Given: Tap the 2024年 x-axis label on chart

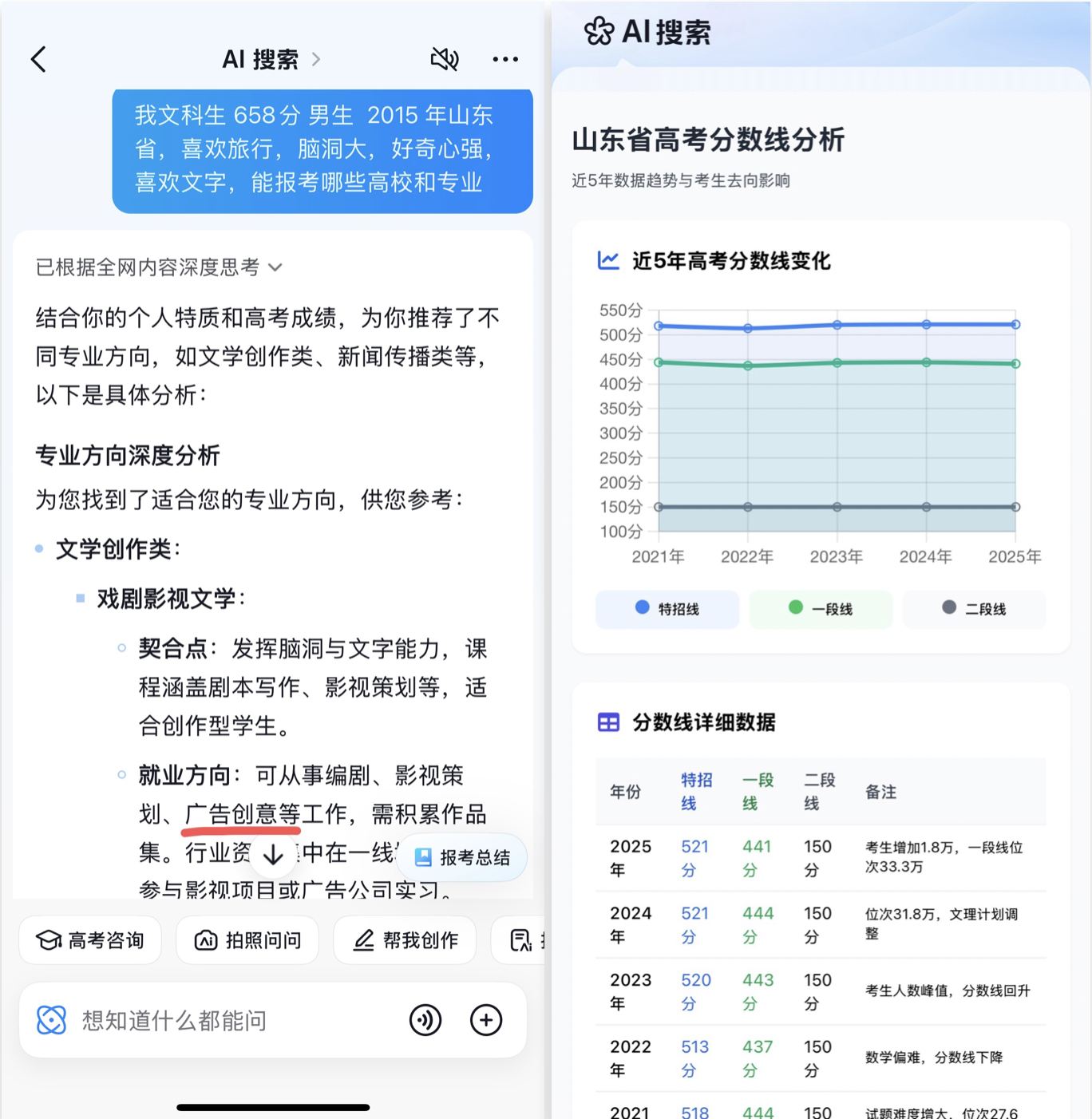Looking at the screenshot, I should point(926,556).
